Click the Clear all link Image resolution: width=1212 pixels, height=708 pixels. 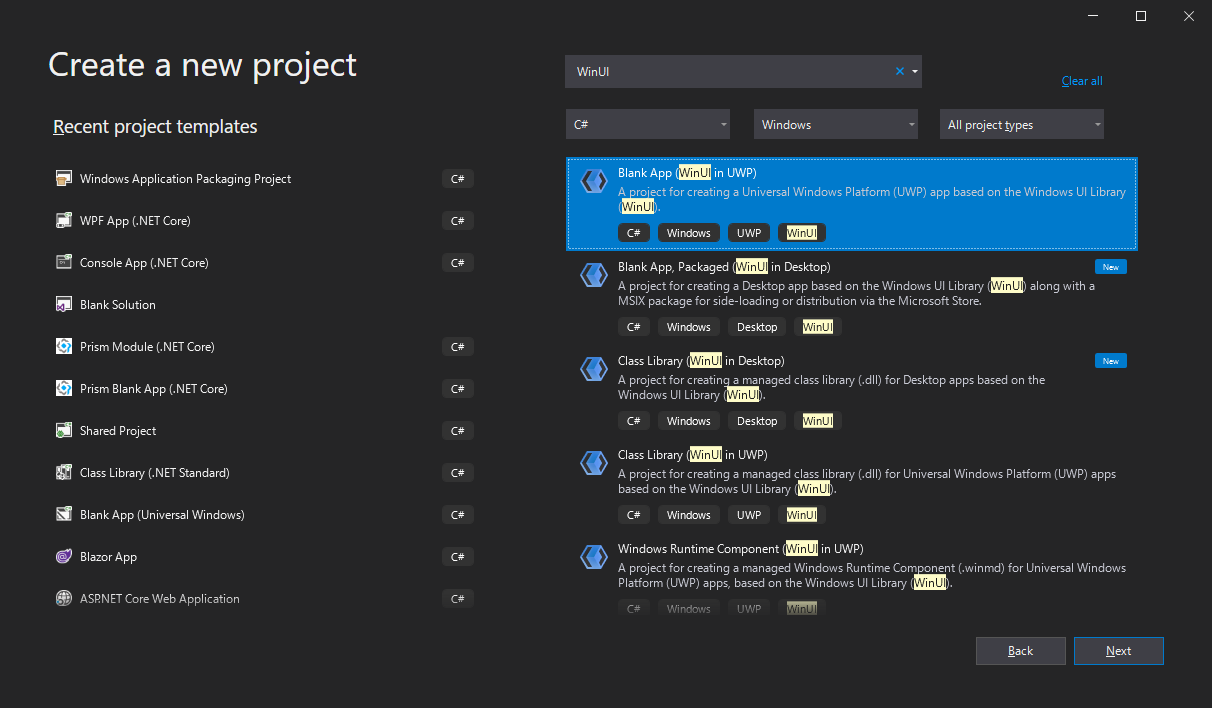pyautogui.click(x=1081, y=81)
